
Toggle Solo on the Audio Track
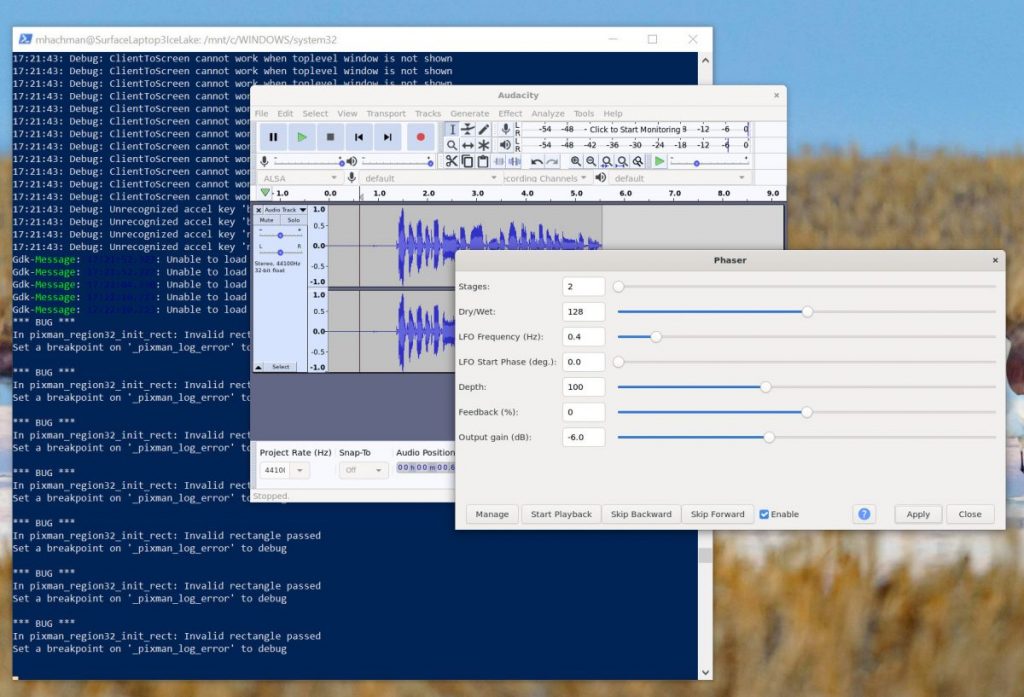pos(293,220)
